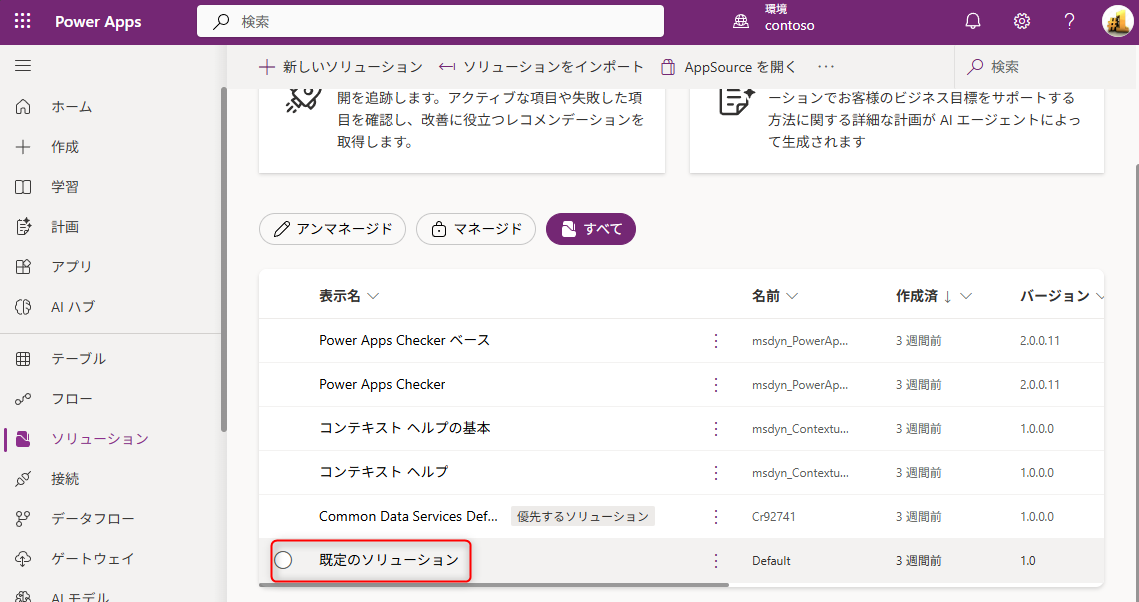Collapse the left navigation hamburger menu
The image size is (1139, 602).
23,66
